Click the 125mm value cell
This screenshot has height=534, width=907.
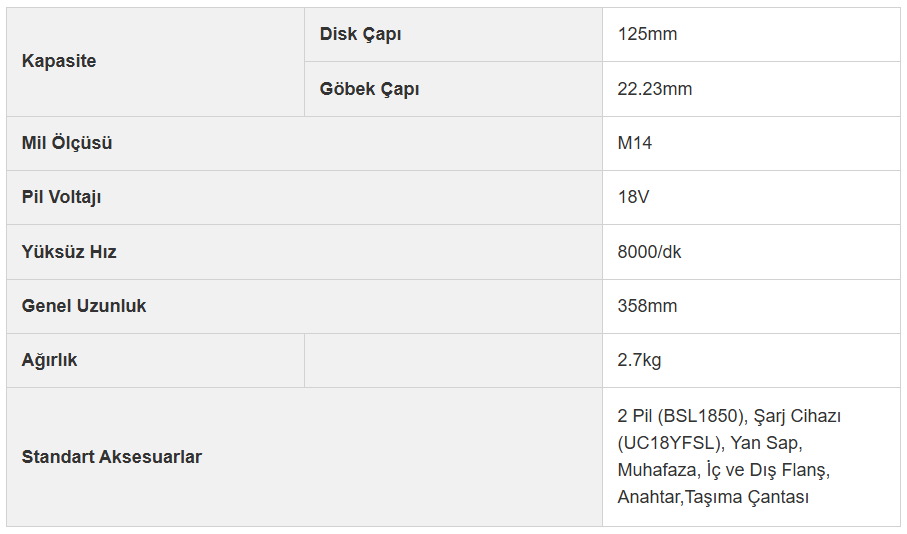pos(751,35)
